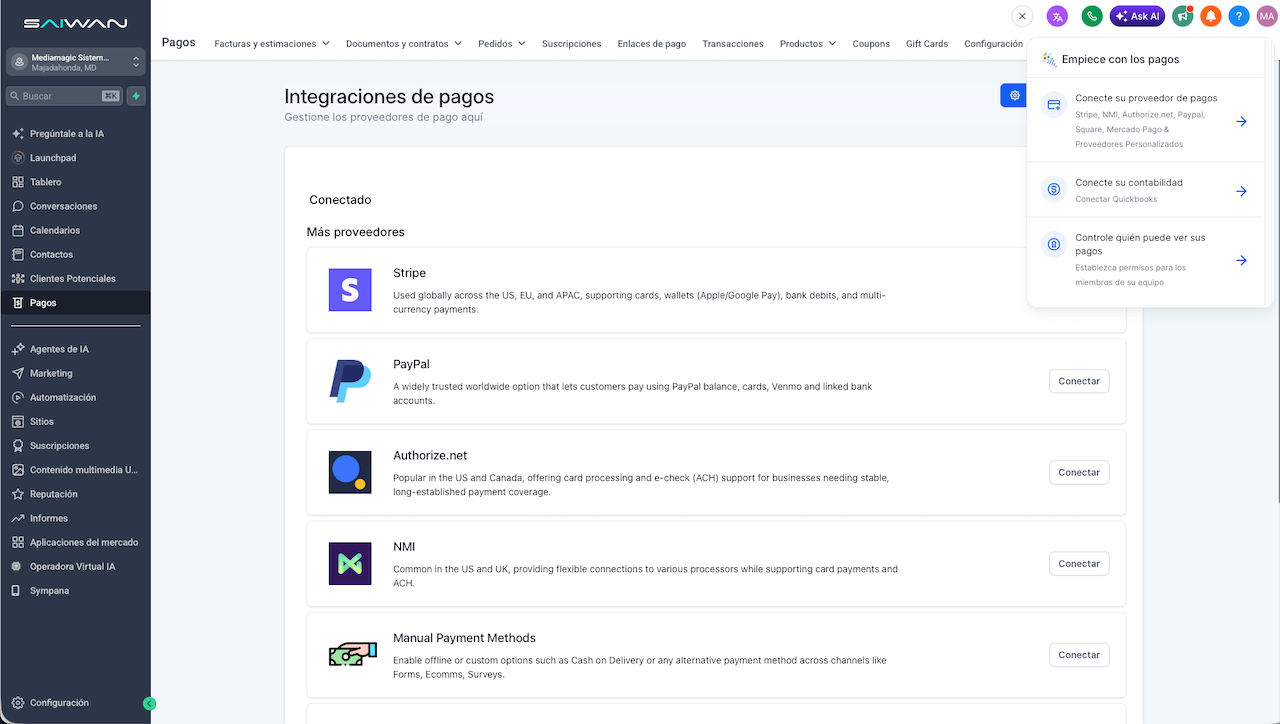Connect the Authorize.net provider

coord(1079,472)
